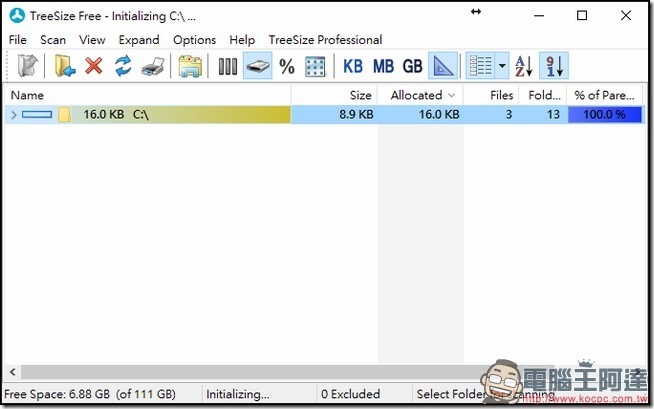
Task: Switch size units to GB
Action: [x=413, y=66]
